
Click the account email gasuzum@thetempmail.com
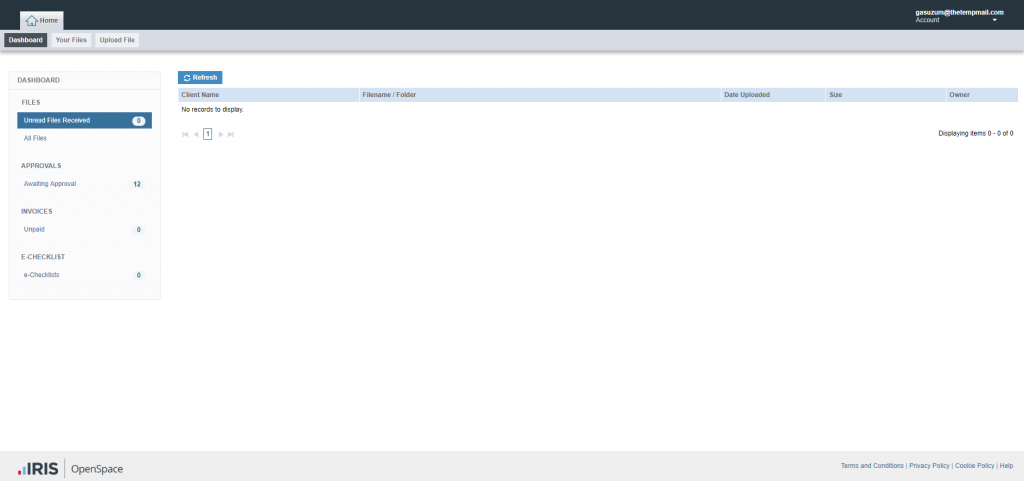(x=959, y=12)
